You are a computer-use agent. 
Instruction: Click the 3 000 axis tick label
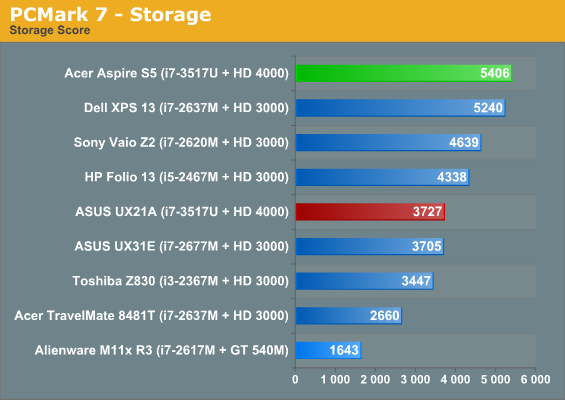[x=415, y=379]
